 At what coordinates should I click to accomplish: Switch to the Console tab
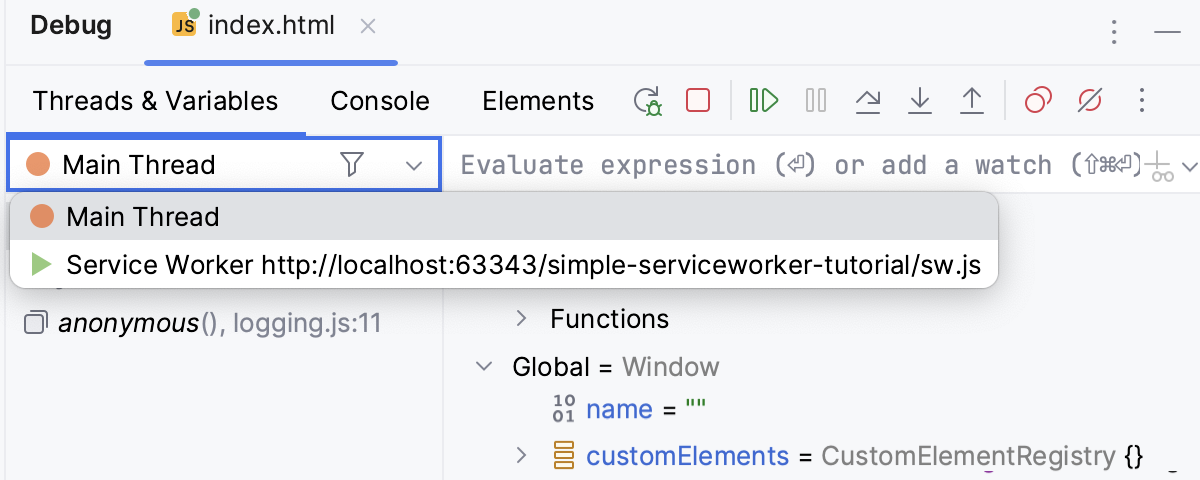(x=380, y=101)
